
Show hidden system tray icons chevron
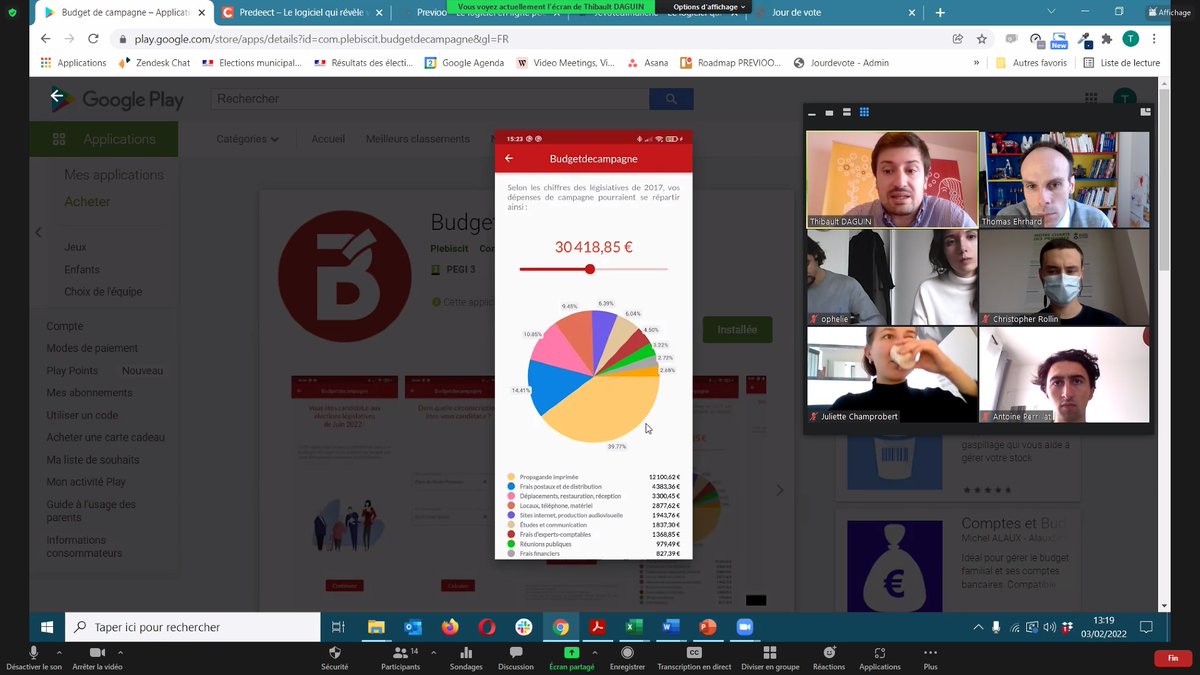pos(978,627)
